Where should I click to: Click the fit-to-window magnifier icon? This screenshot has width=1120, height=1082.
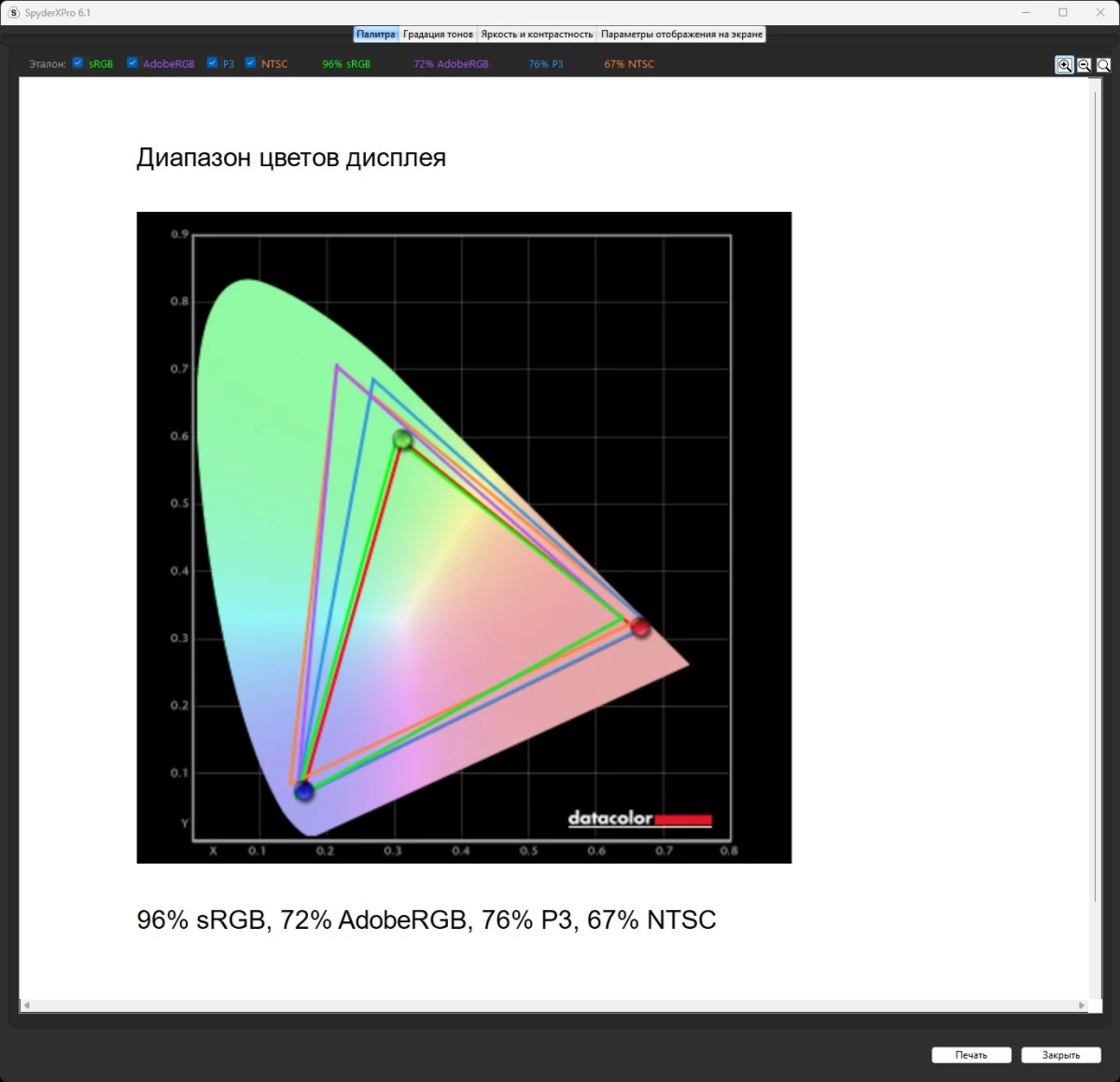click(1103, 65)
